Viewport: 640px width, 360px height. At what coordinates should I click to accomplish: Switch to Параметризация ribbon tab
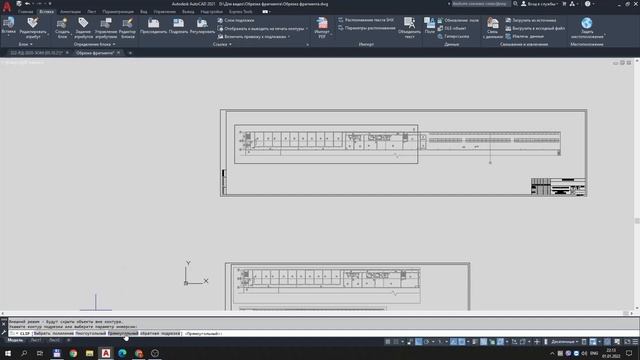(x=118, y=12)
